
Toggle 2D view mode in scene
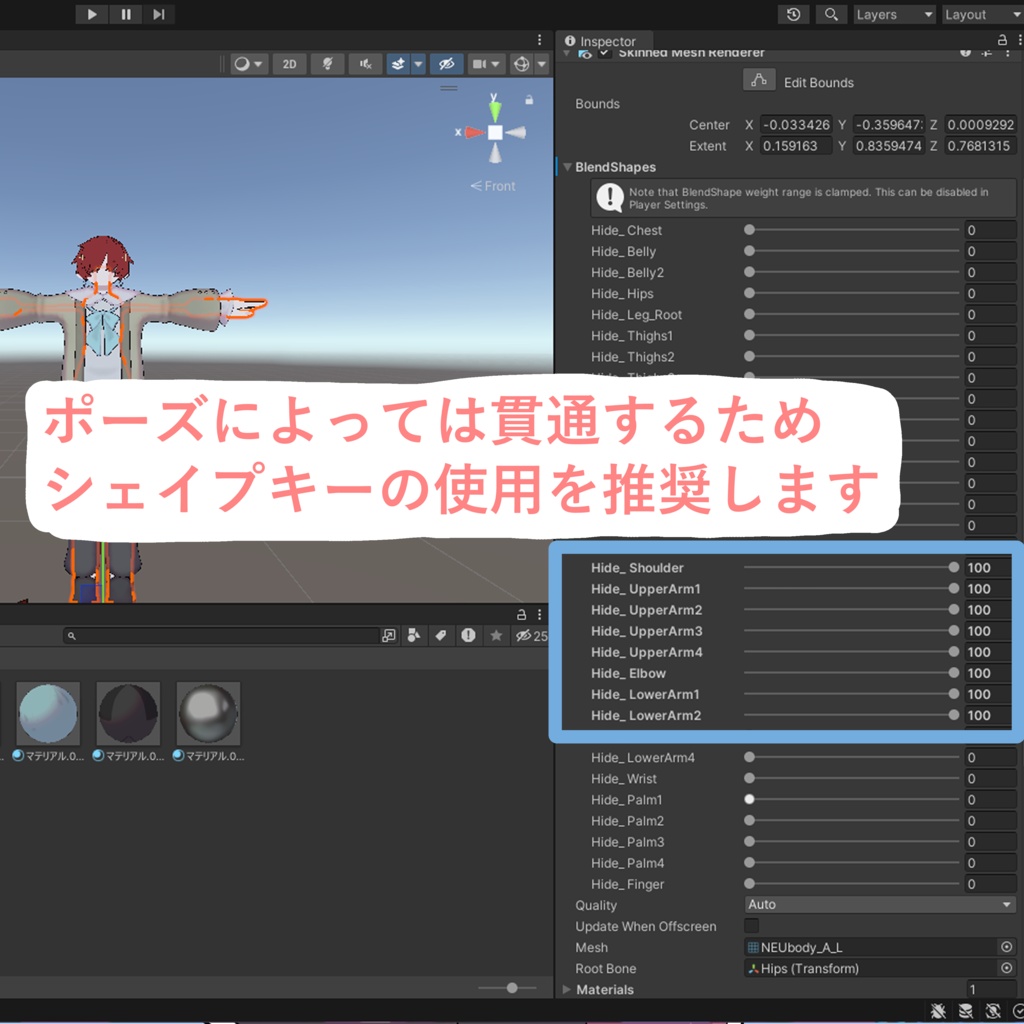[x=289, y=64]
